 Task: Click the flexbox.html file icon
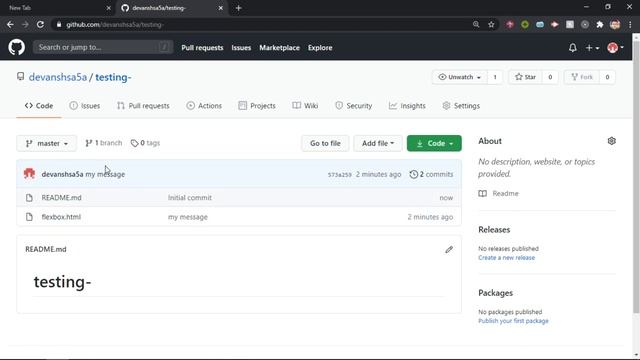(x=29, y=217)
